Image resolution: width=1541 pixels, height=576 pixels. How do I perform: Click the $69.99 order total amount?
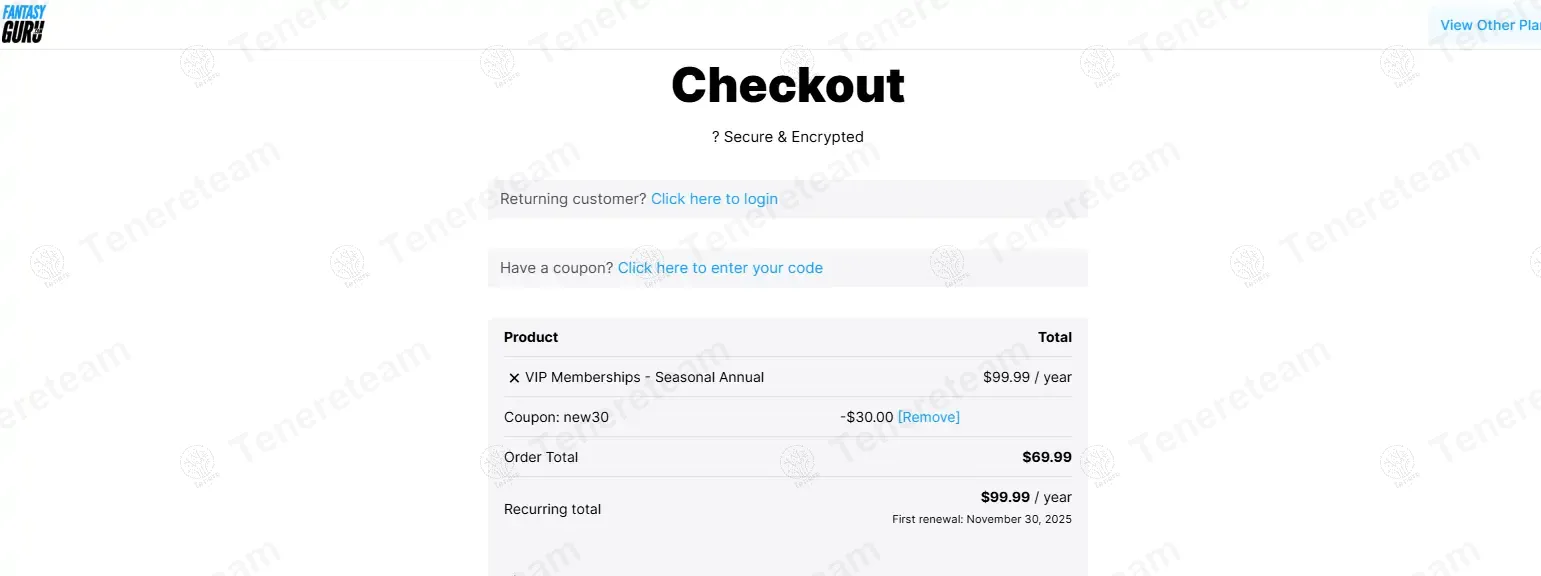point(1046,457)
